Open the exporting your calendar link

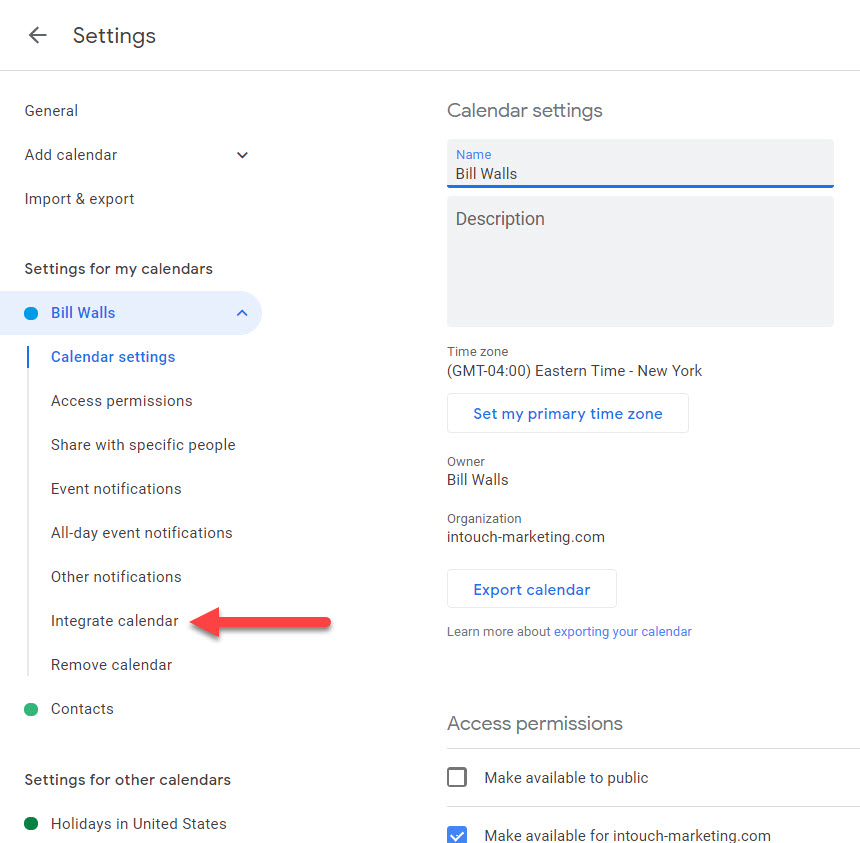click(x=622, y=631)
